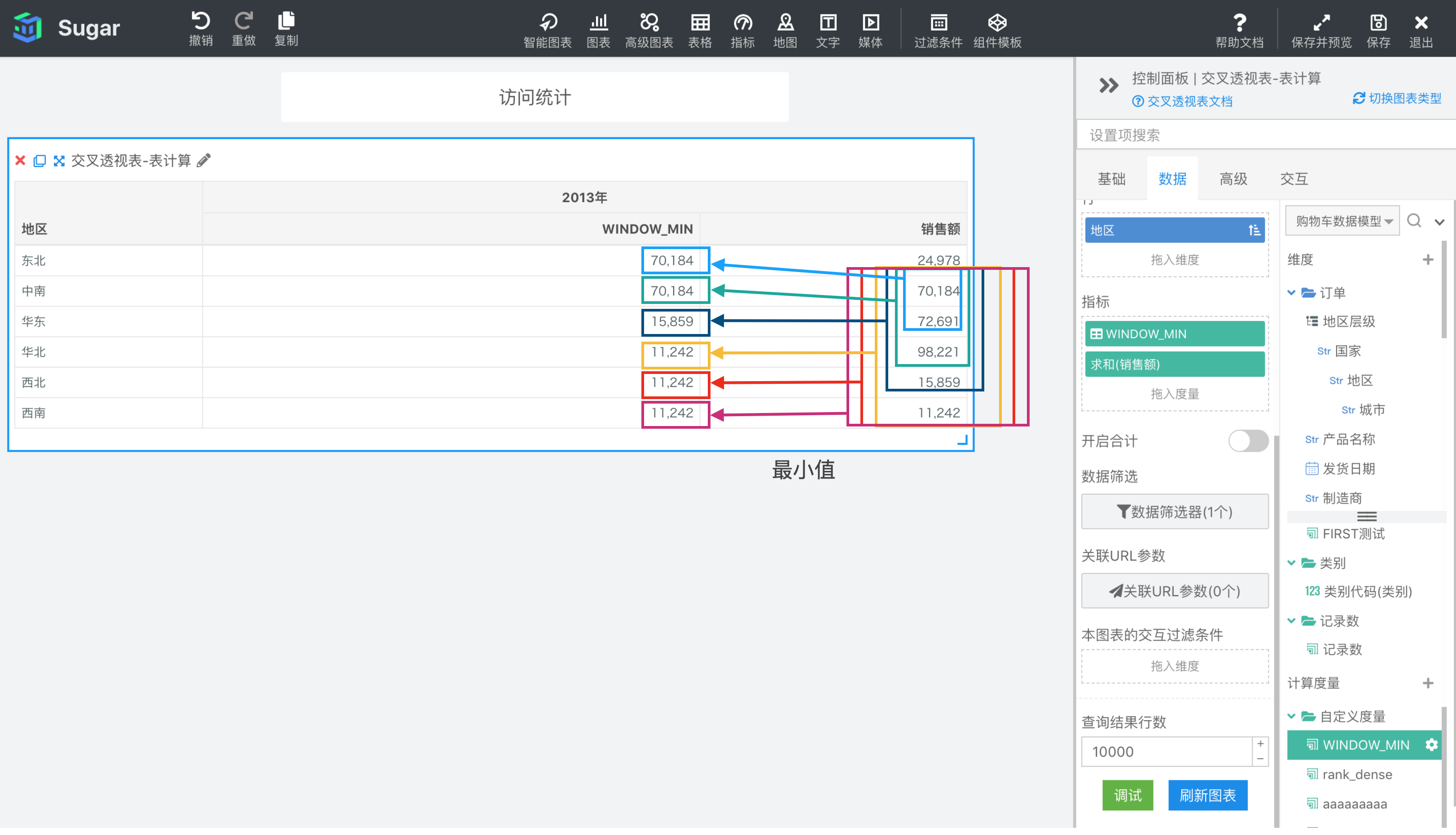Collapse the 自定义度量 folder
1456x835 pixels.
click(1291, 716)
